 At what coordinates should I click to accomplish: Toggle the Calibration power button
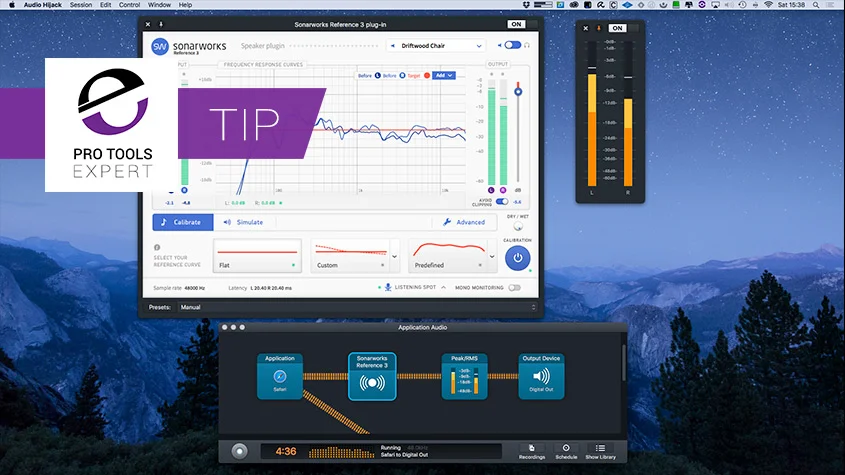517,258
